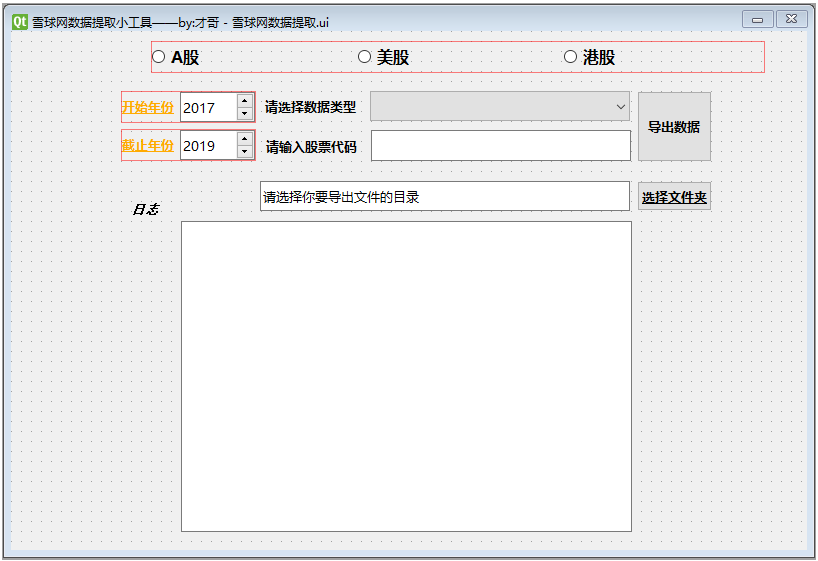Select the 港股 radio button
Viewport: 818px width, 561px height.
(570, 56)
